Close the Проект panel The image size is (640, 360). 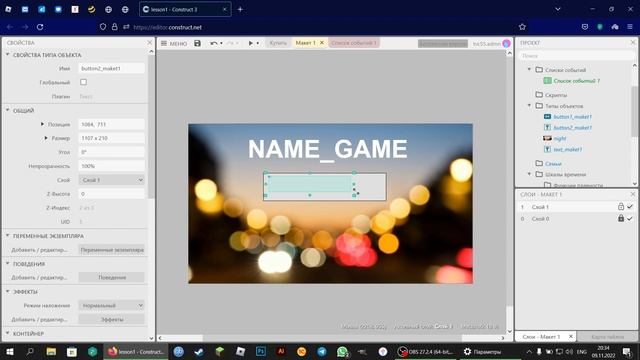click(x=633, y=42)
